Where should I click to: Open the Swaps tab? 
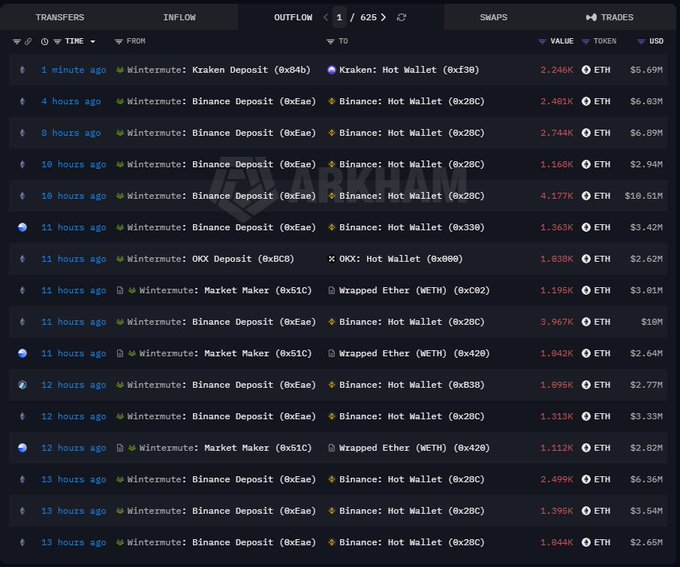point(494,17)
